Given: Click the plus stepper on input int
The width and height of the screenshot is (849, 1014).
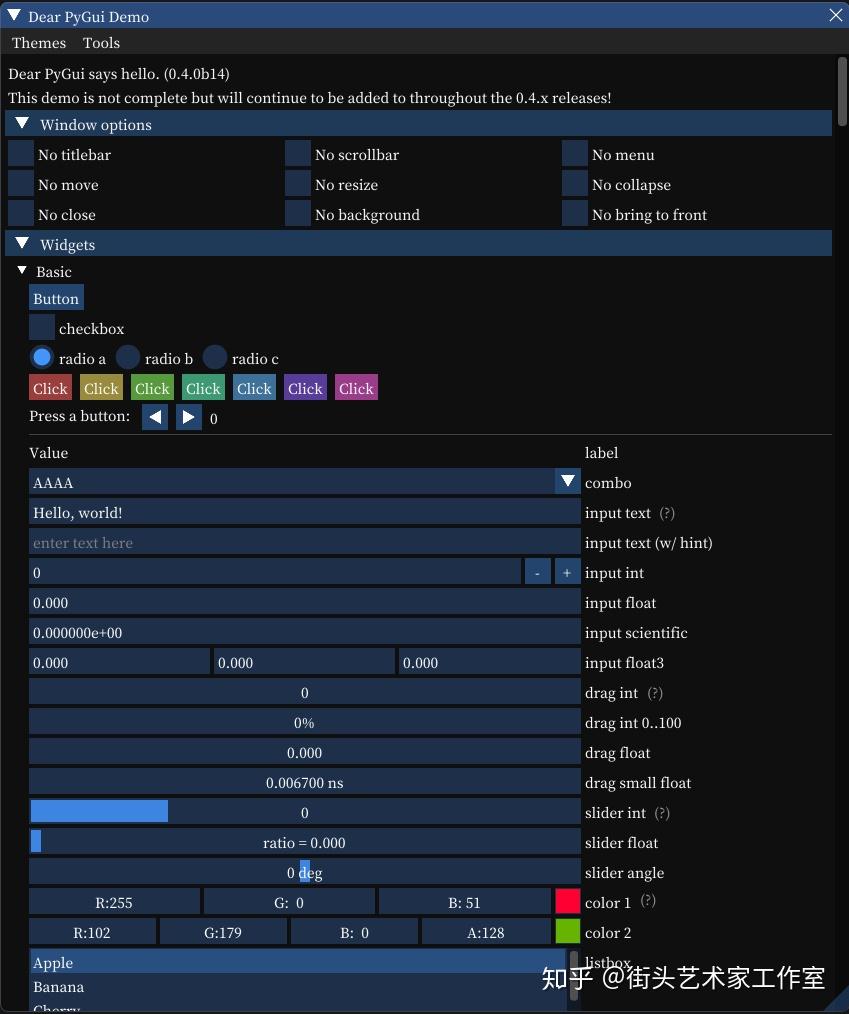Looking at the screenshot, I should [x=567, y=572].
